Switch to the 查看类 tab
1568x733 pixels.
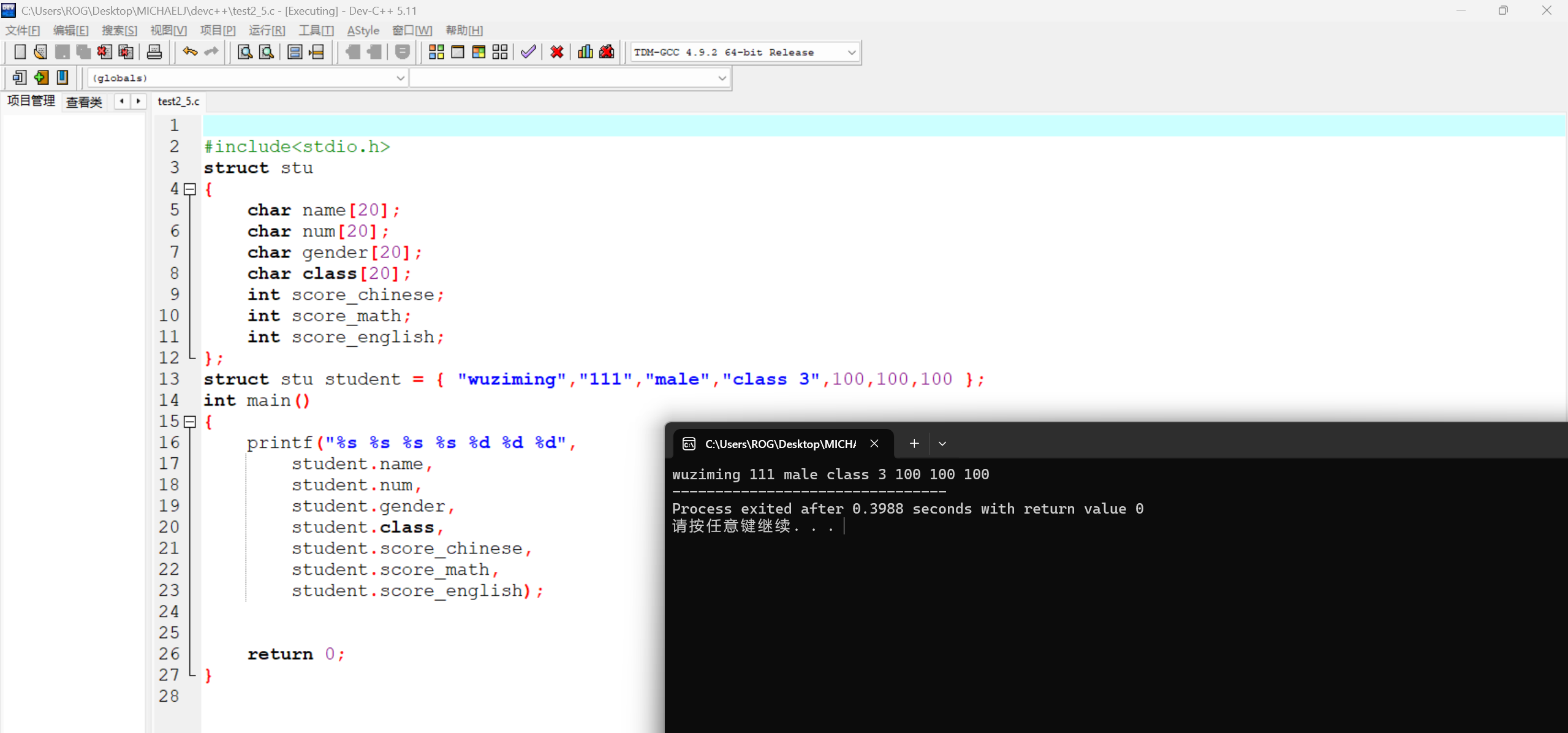click(84, 102)
